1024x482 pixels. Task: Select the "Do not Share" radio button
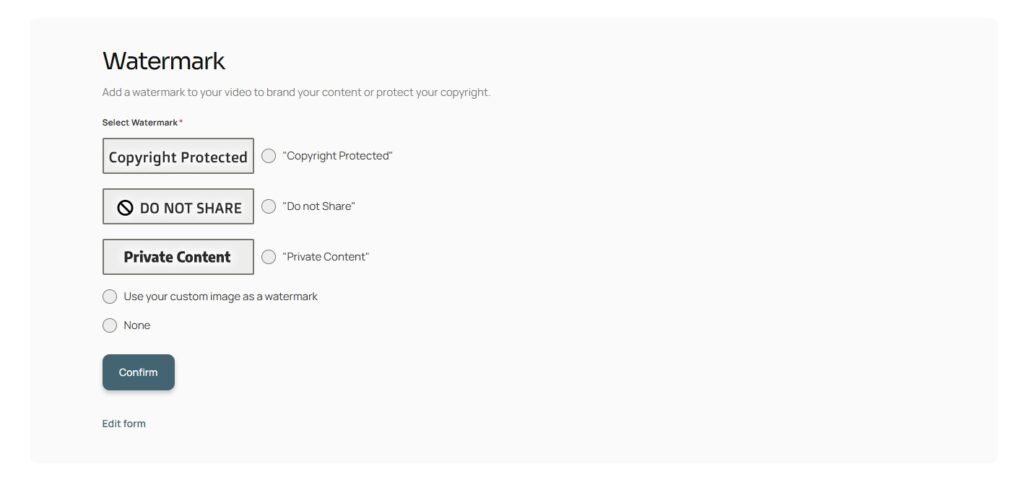[x=269, y=206]
